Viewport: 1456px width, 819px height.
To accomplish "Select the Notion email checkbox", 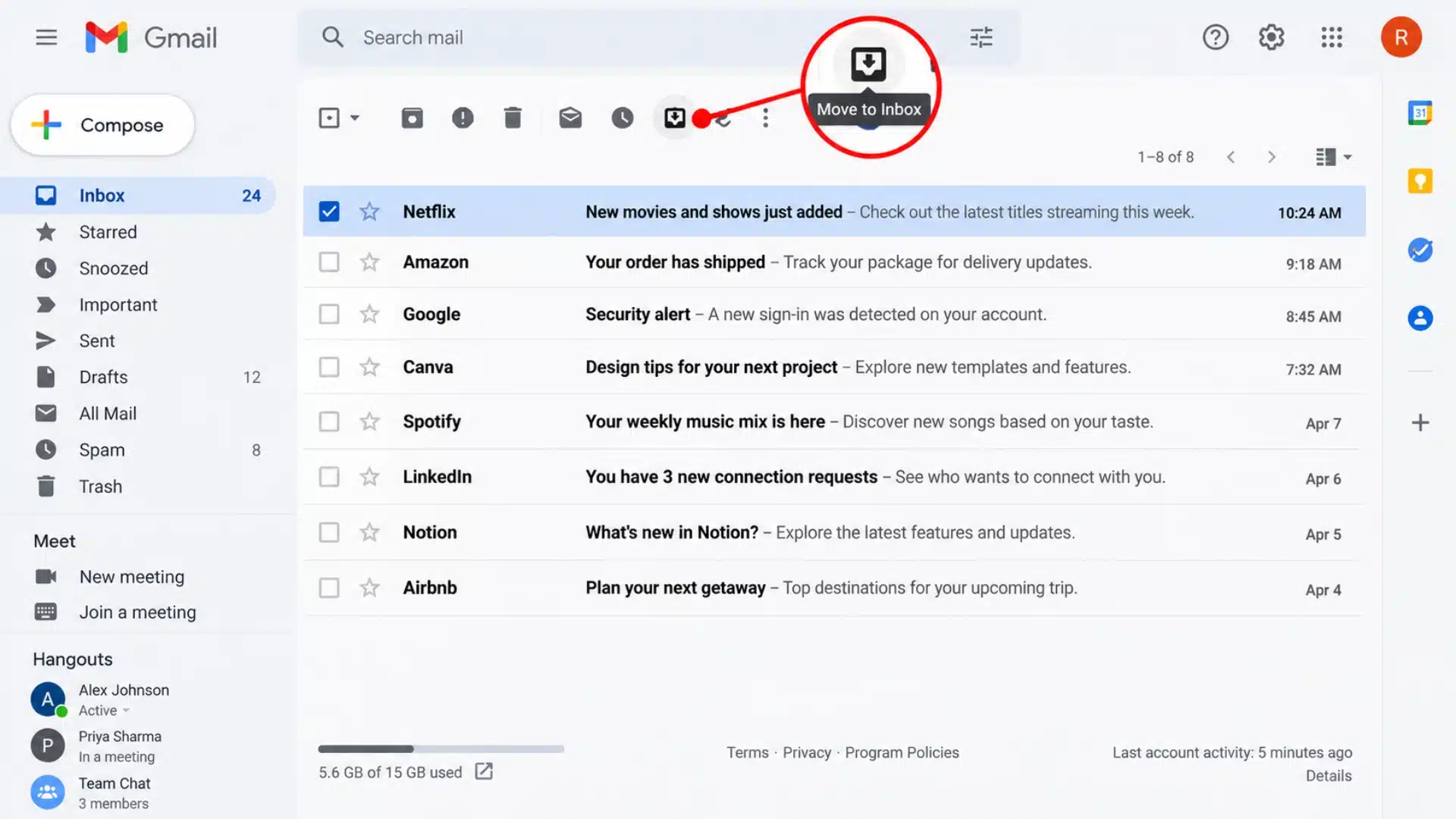I will [x=328, y=532].
